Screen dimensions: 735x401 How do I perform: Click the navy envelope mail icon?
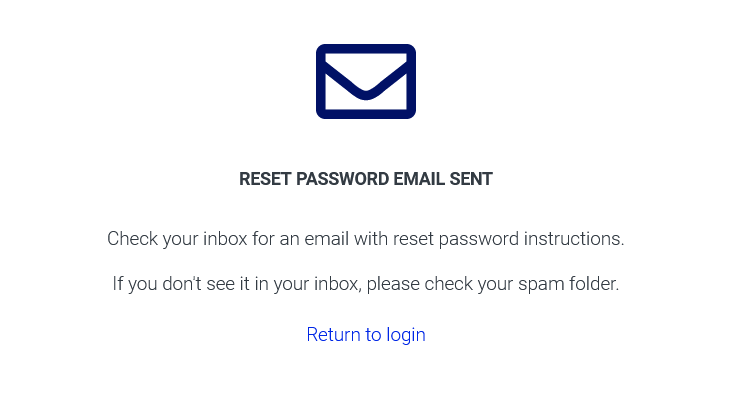(x=366, y=82)
